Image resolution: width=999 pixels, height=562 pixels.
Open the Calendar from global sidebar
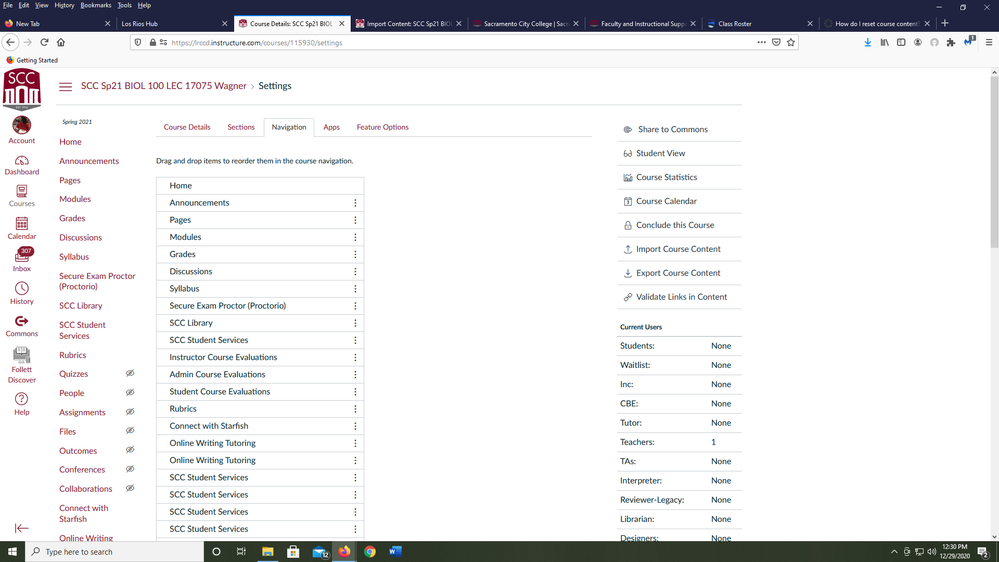tap(22, 228)
